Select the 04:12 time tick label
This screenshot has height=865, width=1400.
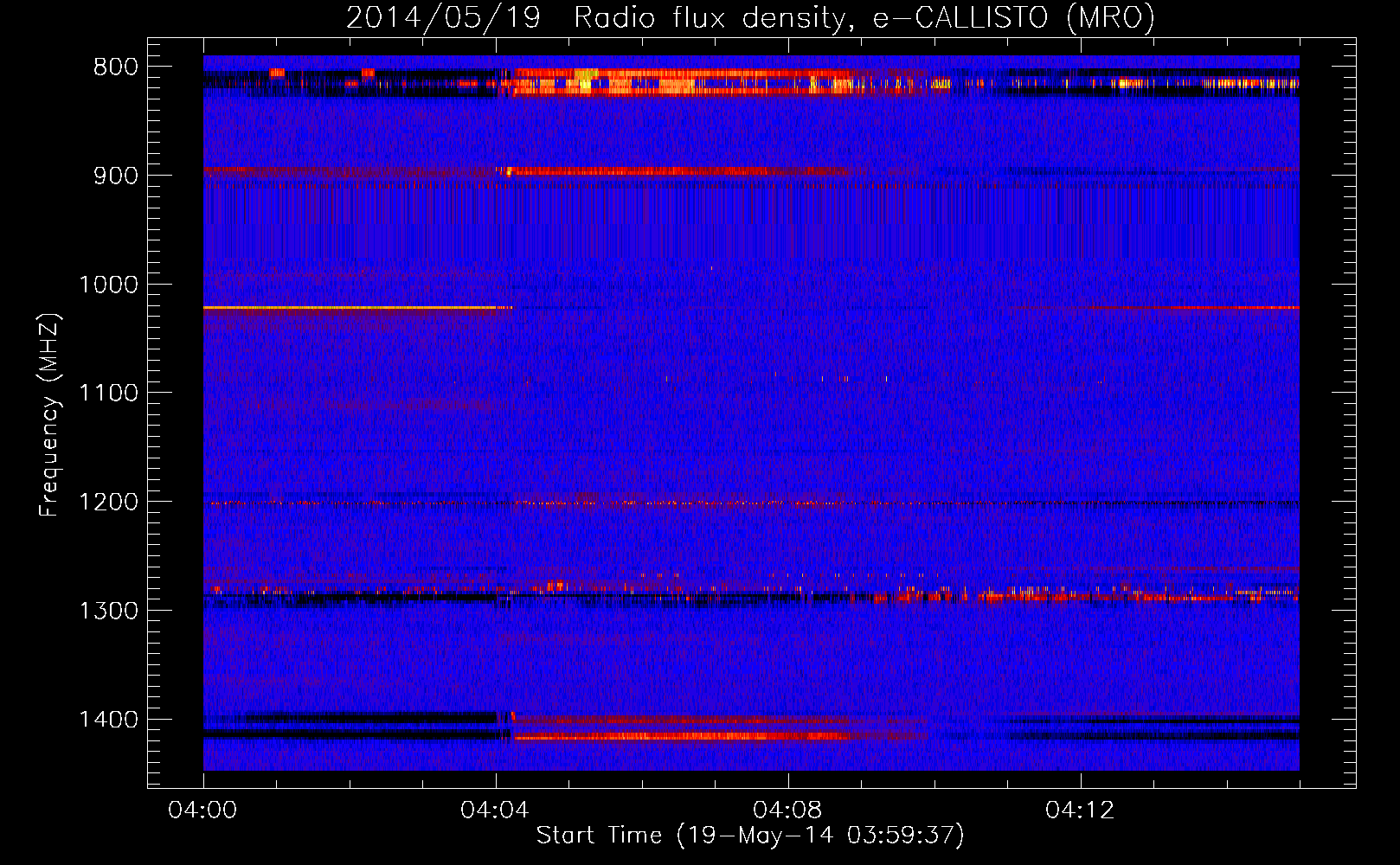point(1080,811)
